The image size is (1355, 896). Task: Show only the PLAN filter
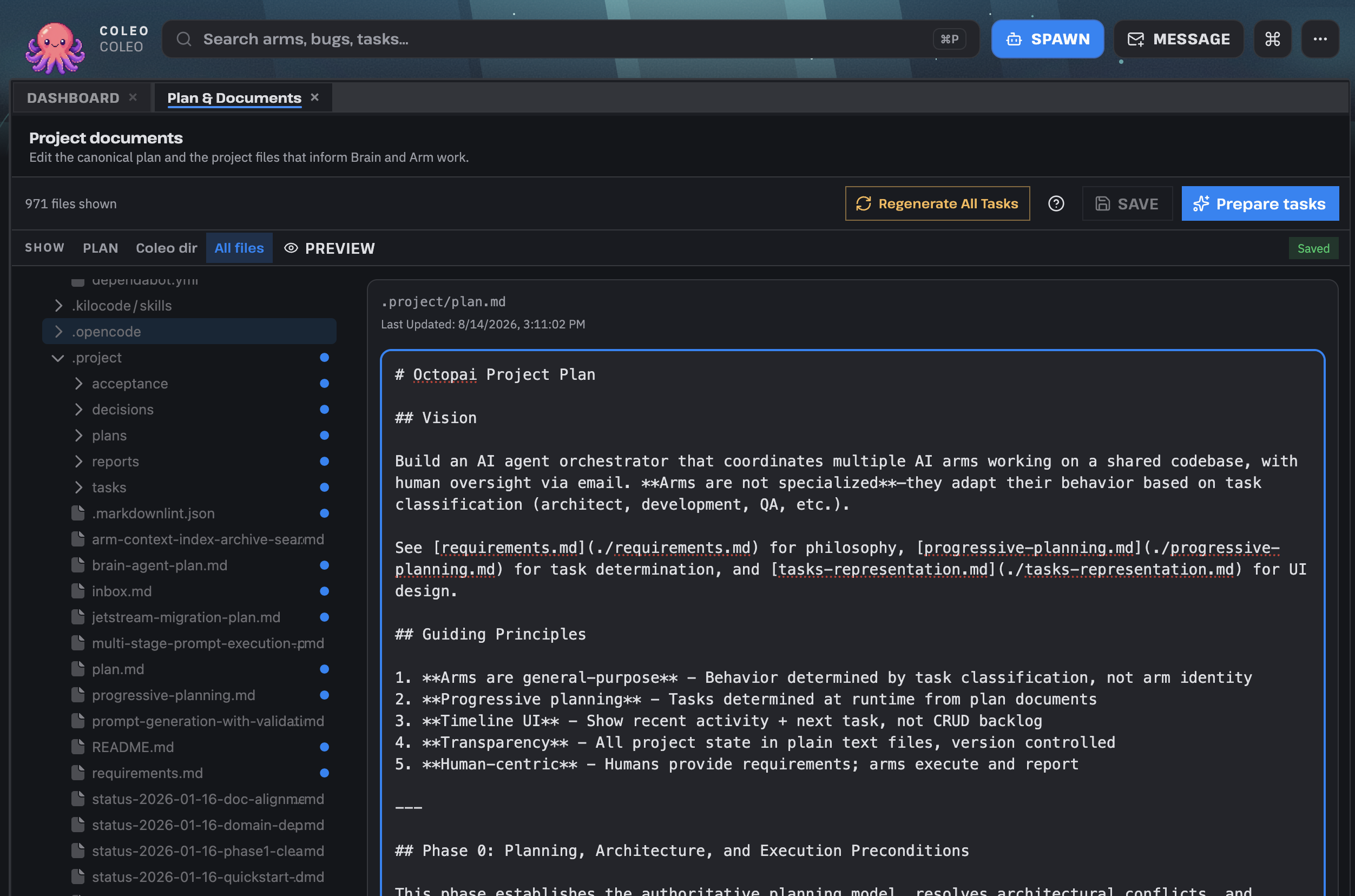tap(101, 248)
